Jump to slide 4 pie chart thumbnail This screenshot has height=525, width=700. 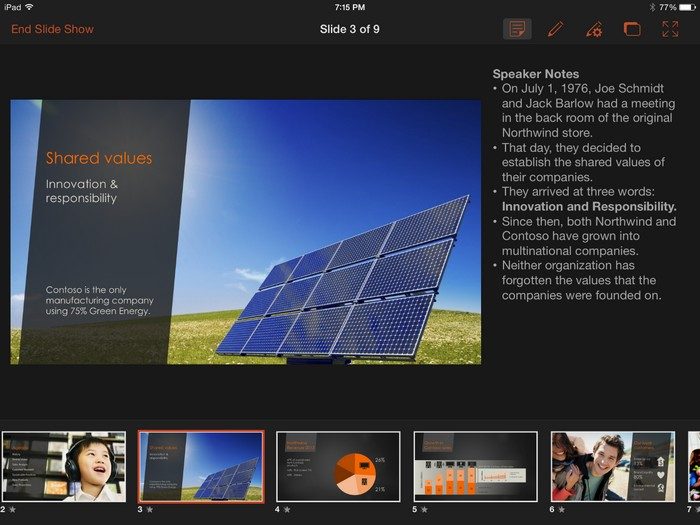tap(338, 466)
